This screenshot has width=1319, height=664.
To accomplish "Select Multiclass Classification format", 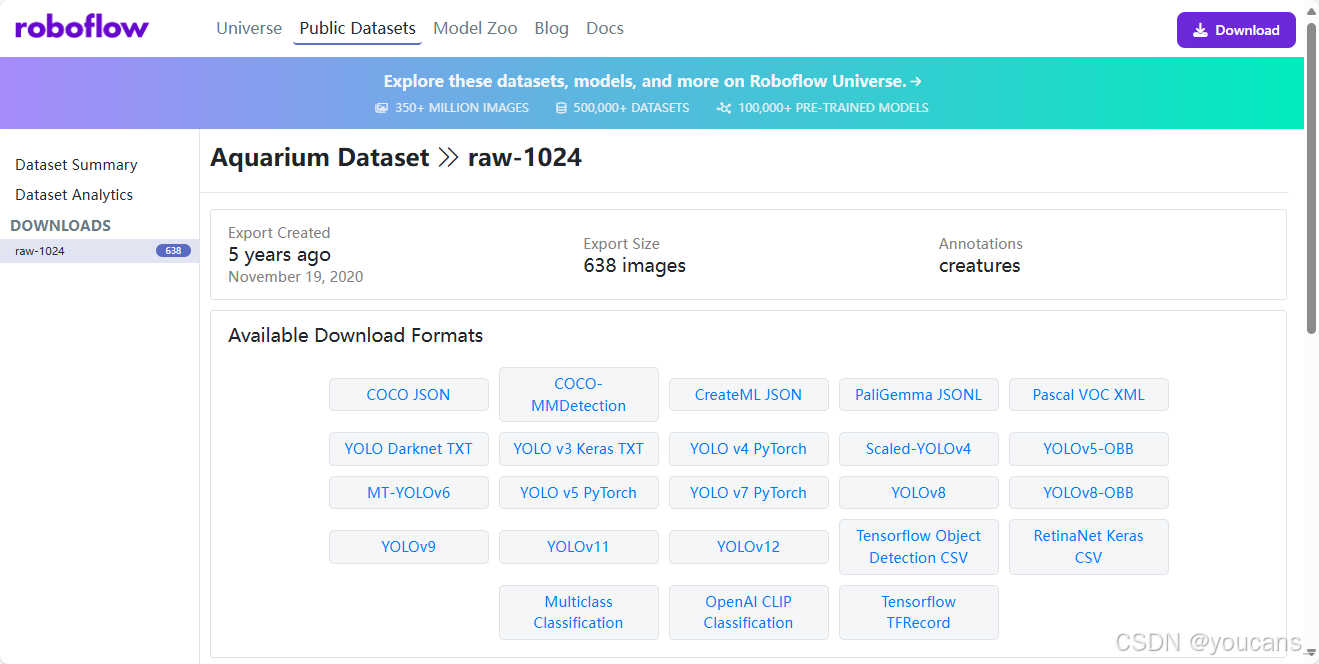I will pos(579,612).
